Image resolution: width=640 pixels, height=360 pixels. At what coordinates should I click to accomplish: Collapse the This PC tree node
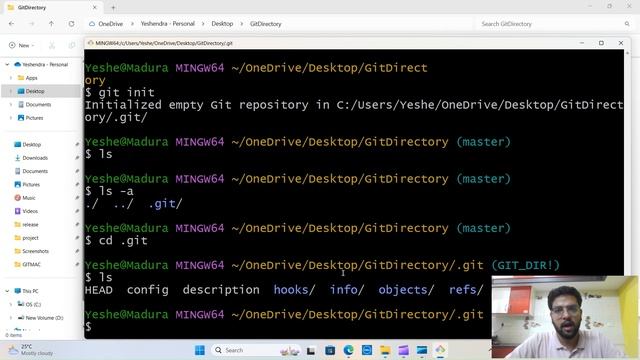tap(7, 291)
